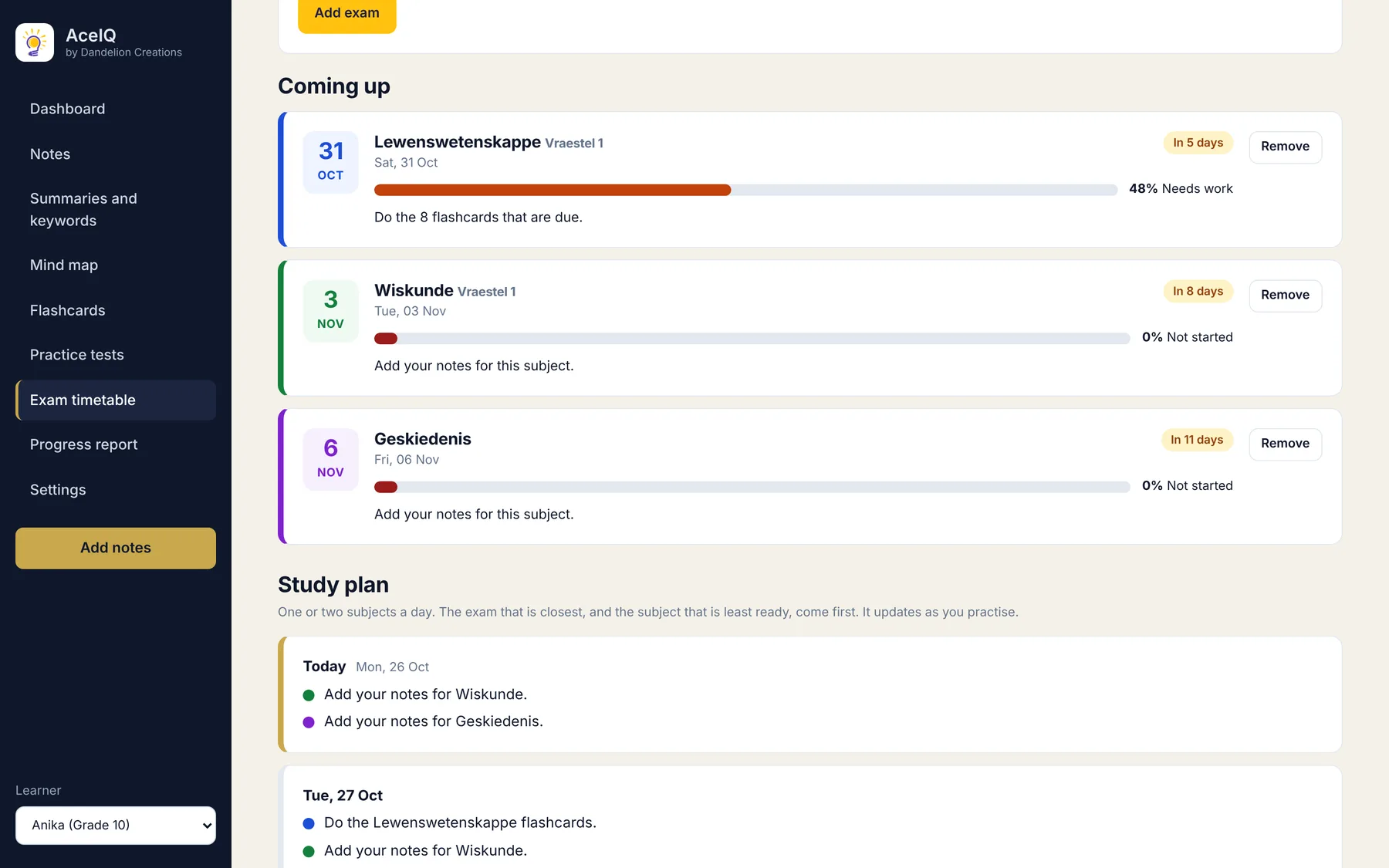The width and height of the screenshot is (1389, 868).
Task: Click the 'In 11 days' badge
Action: coord(1197,440)
